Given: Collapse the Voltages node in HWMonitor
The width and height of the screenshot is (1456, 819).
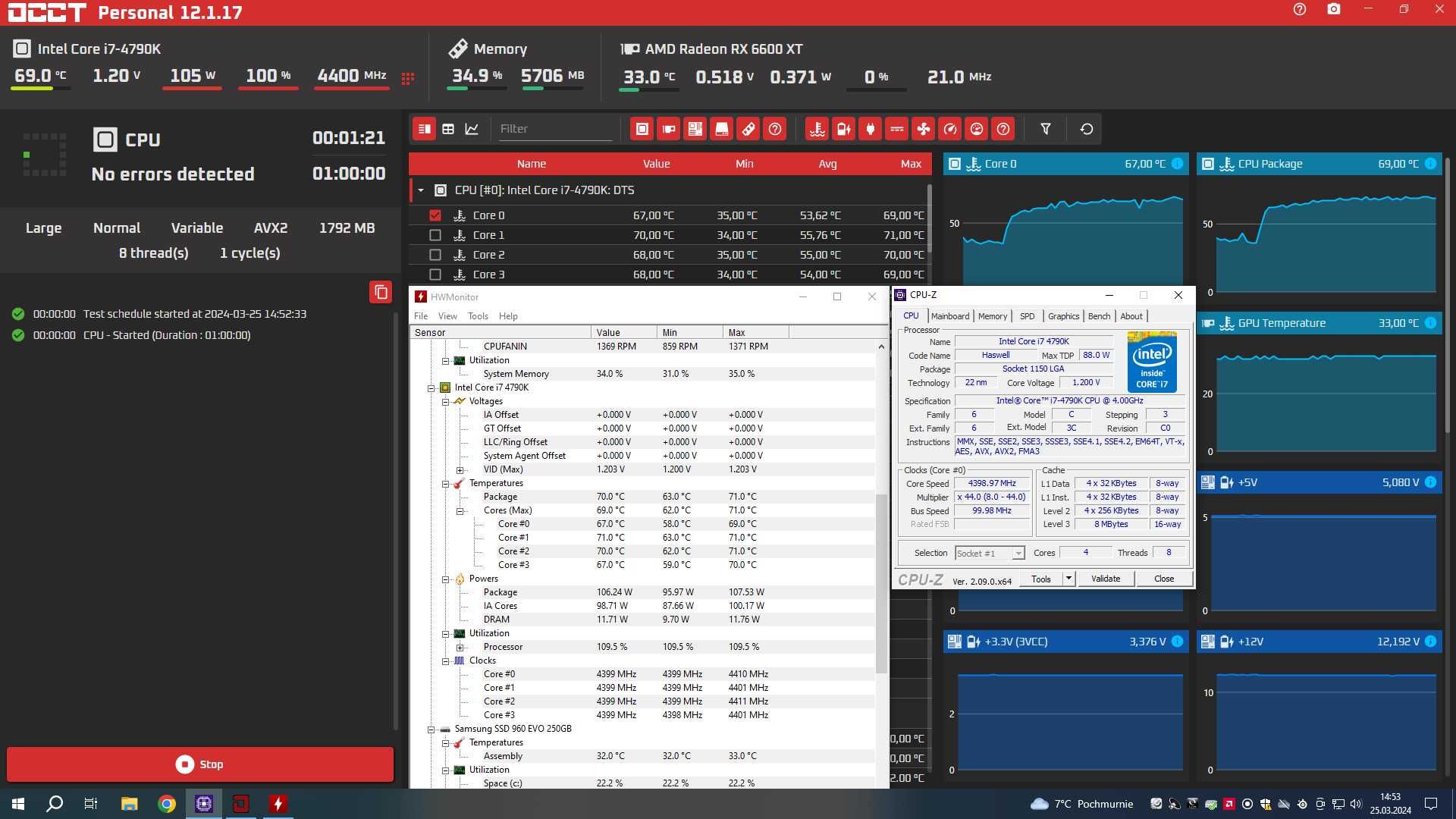Looking at the screenshot, I should coord(445,402).
